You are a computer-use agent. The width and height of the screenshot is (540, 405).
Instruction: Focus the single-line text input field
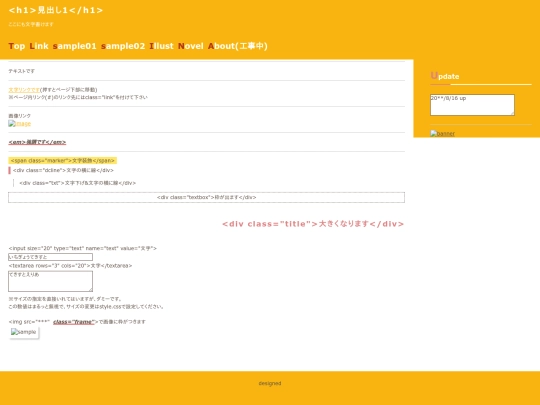pos(50,257)
